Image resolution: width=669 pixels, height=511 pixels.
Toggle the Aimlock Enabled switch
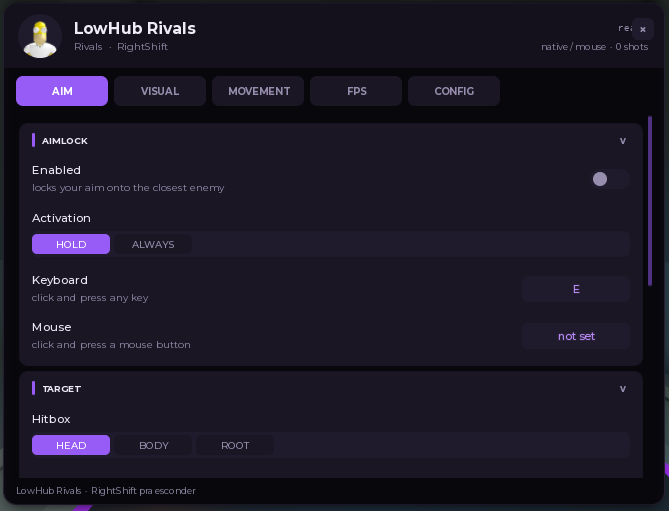(x=610, y=179)
